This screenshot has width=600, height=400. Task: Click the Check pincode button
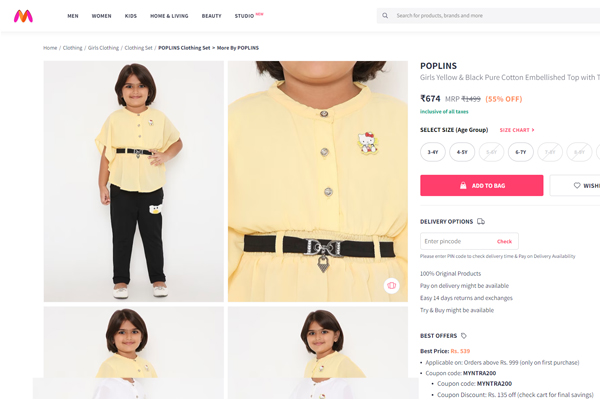click(x=504, y=242)
